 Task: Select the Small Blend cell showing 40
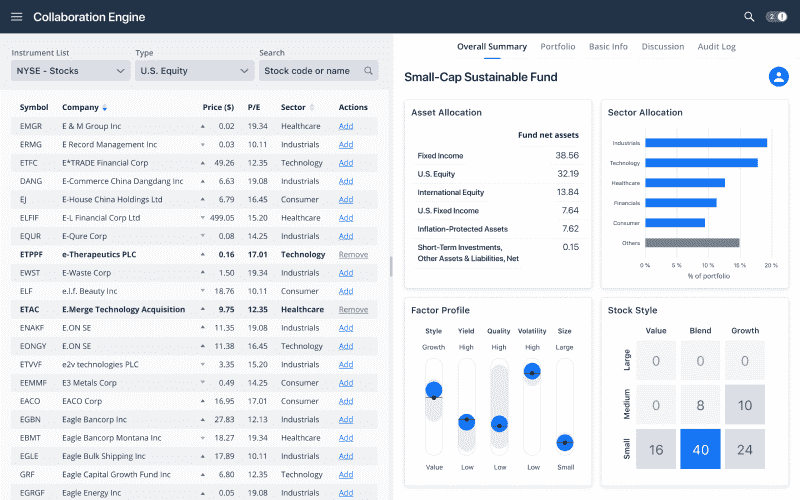700,450
